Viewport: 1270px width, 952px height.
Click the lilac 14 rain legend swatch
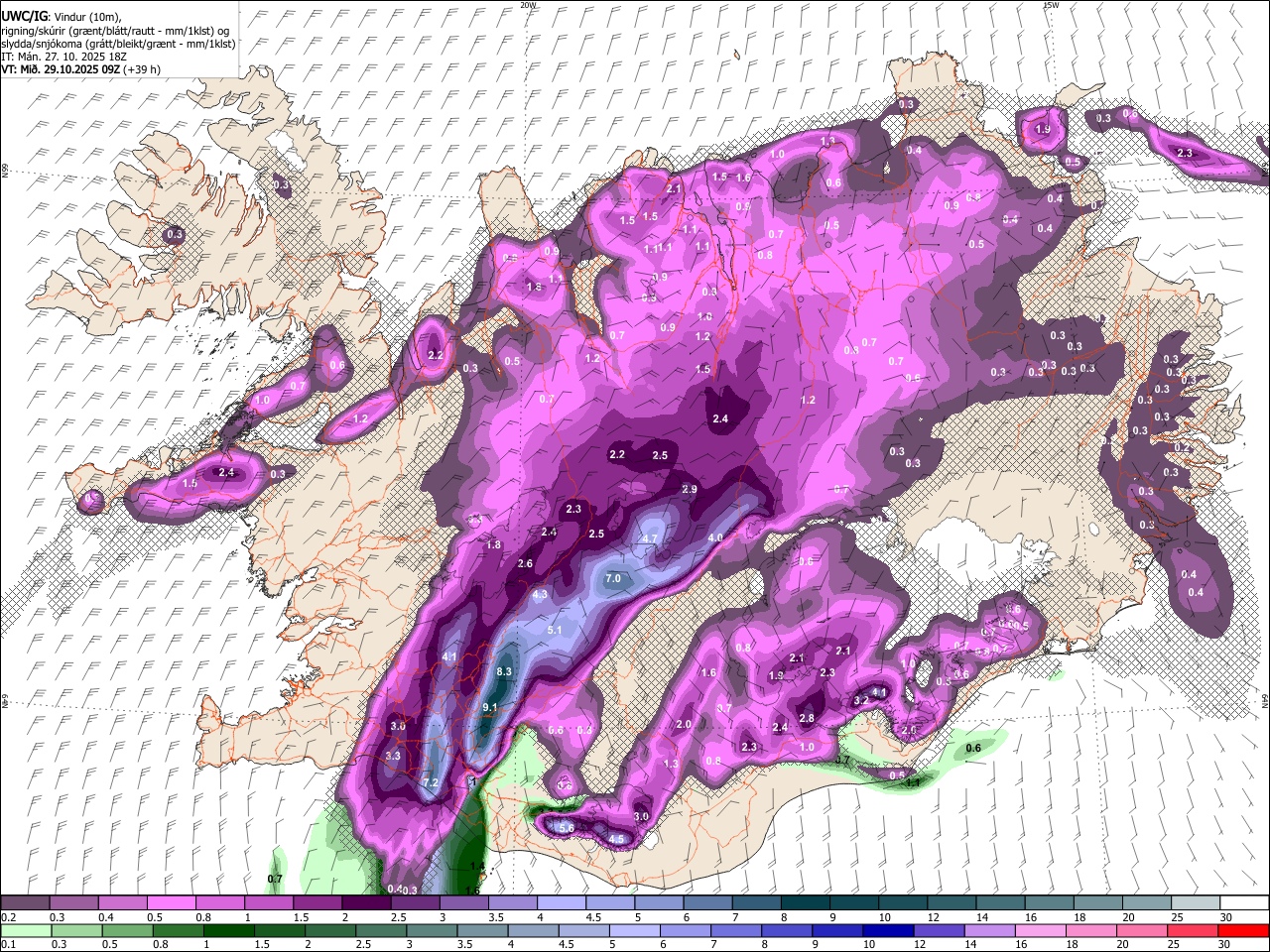990,930
